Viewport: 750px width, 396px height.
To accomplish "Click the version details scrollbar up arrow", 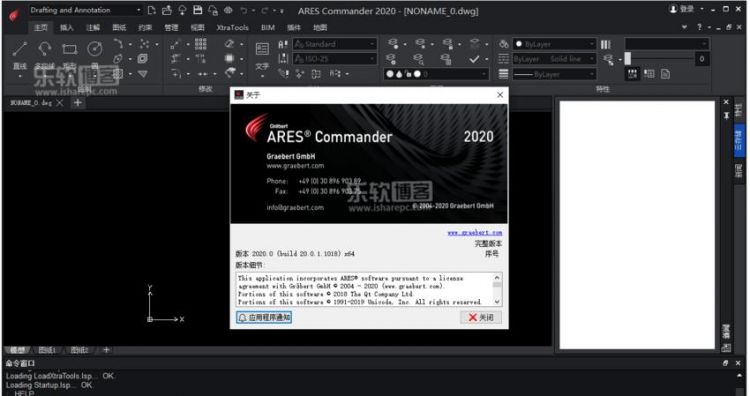I will click(497, 277).
